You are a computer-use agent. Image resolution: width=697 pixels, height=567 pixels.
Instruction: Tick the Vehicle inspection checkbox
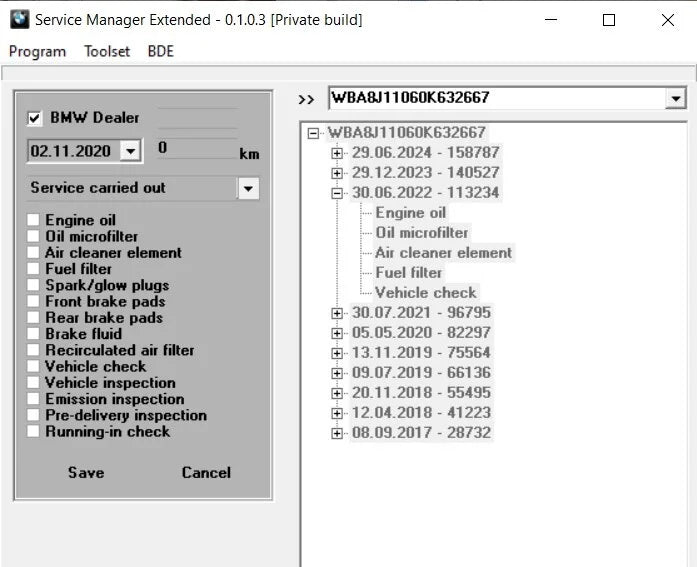(x=33, y=383)
